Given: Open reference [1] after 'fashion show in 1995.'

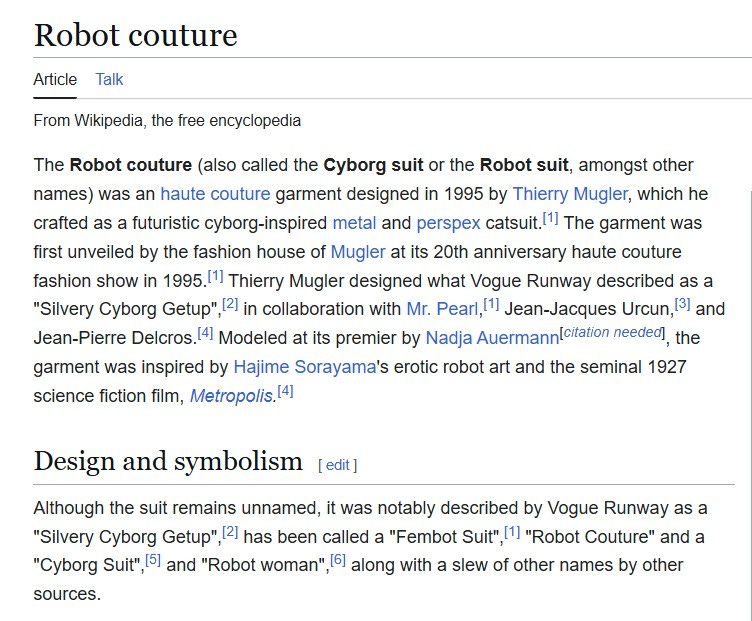Looking at the screenshot, I should point(215,276).
